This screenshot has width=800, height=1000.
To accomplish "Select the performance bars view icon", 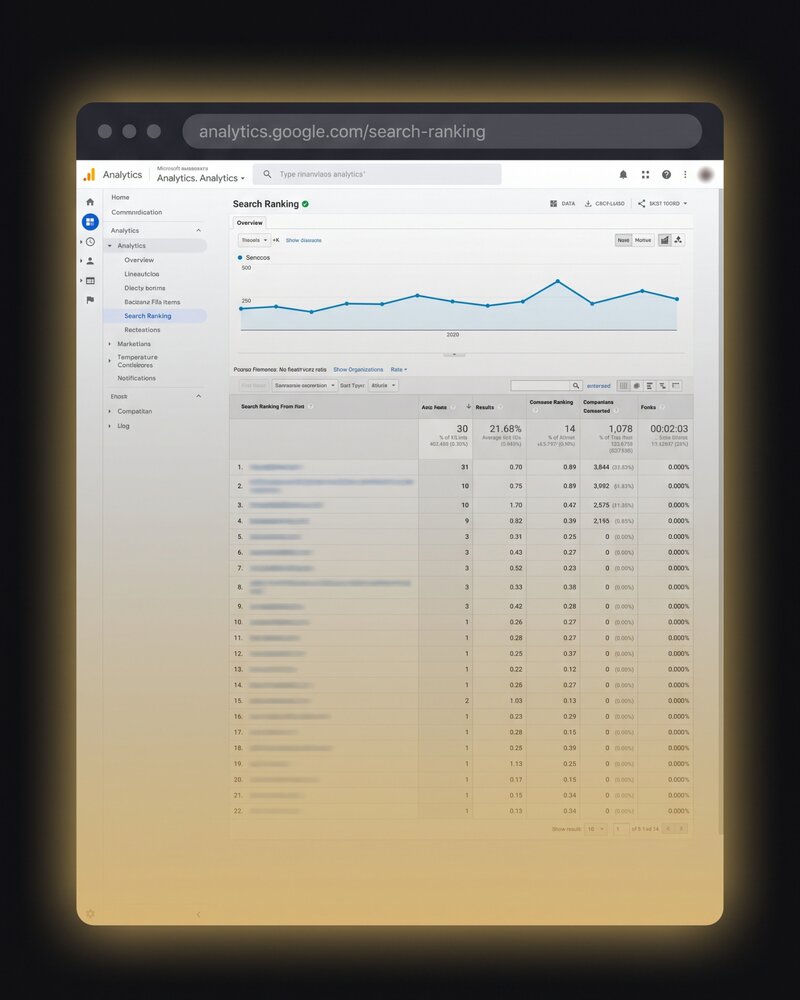I will (x=649, y=385).
